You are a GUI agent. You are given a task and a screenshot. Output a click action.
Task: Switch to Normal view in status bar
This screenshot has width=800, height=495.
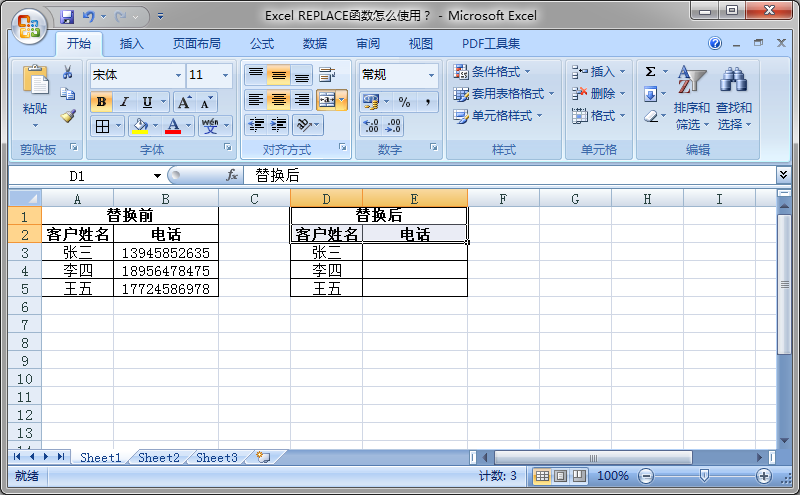[542, 476]
